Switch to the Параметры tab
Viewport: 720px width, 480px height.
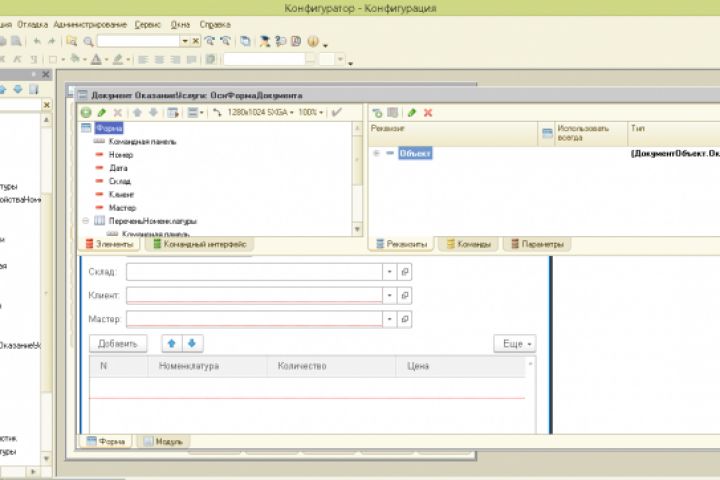click(538, 244)
